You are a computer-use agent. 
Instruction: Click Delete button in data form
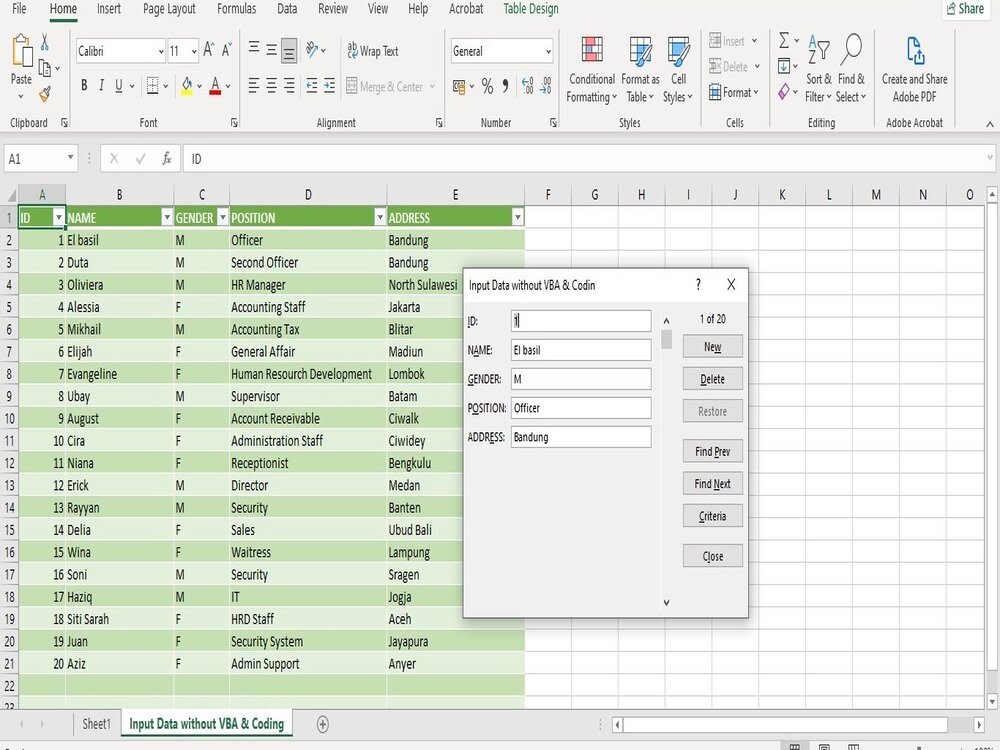click(x=712, y=379)
